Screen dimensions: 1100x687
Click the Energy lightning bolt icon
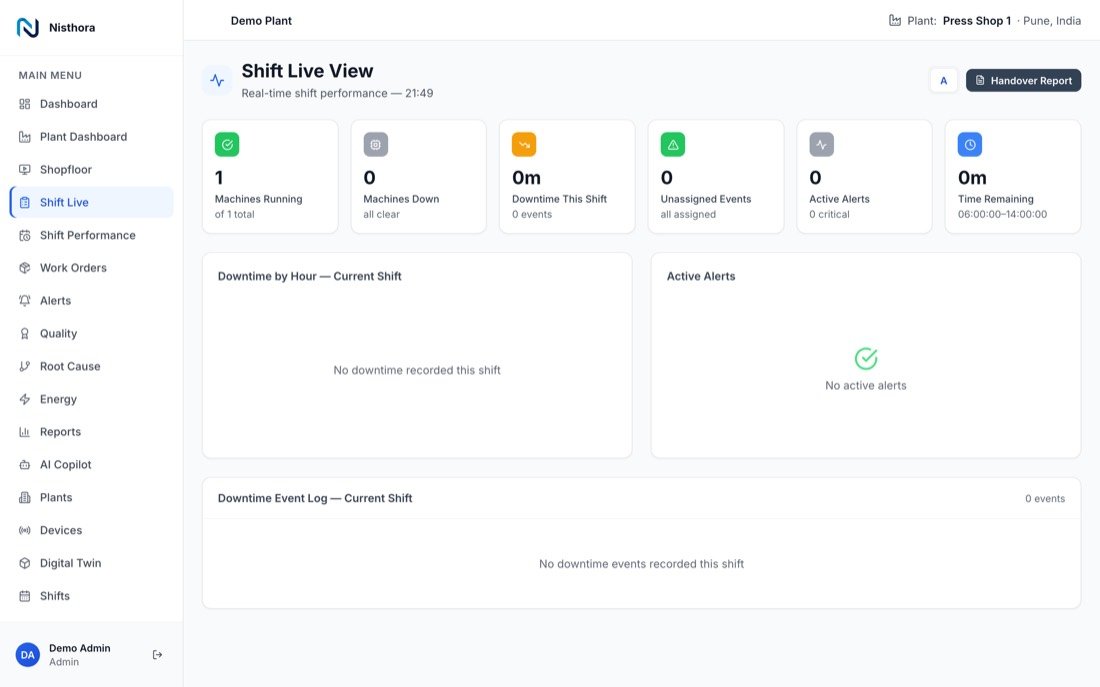(x=25, y=399)
